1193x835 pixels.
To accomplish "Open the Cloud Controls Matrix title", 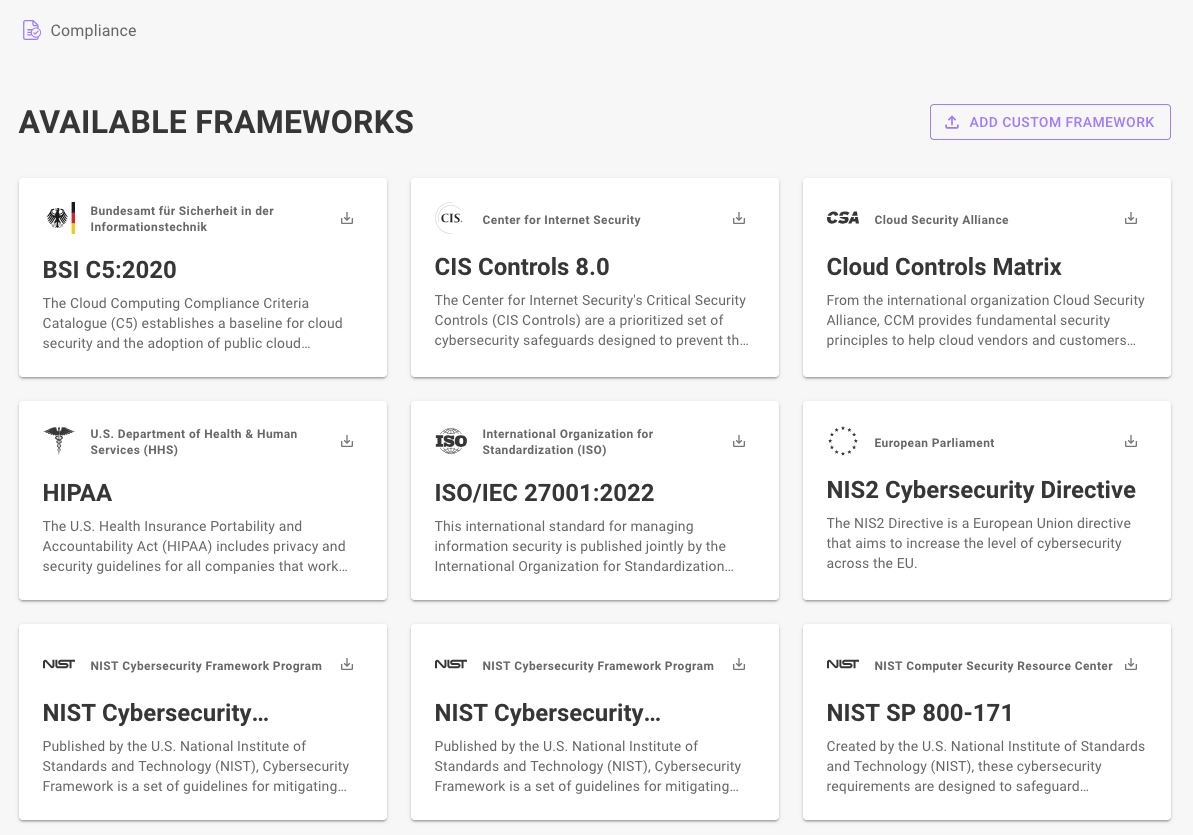I will click(x=943, y=267).
